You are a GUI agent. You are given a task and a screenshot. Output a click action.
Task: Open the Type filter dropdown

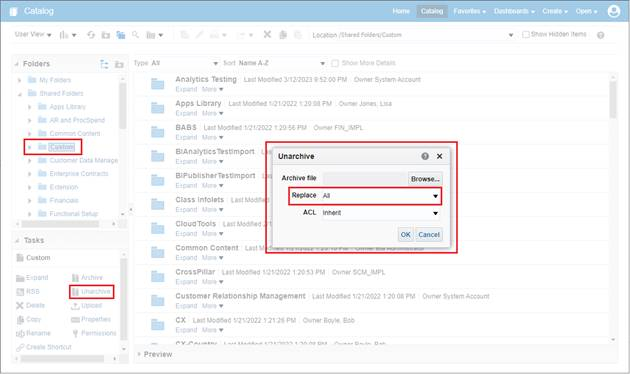185,63
